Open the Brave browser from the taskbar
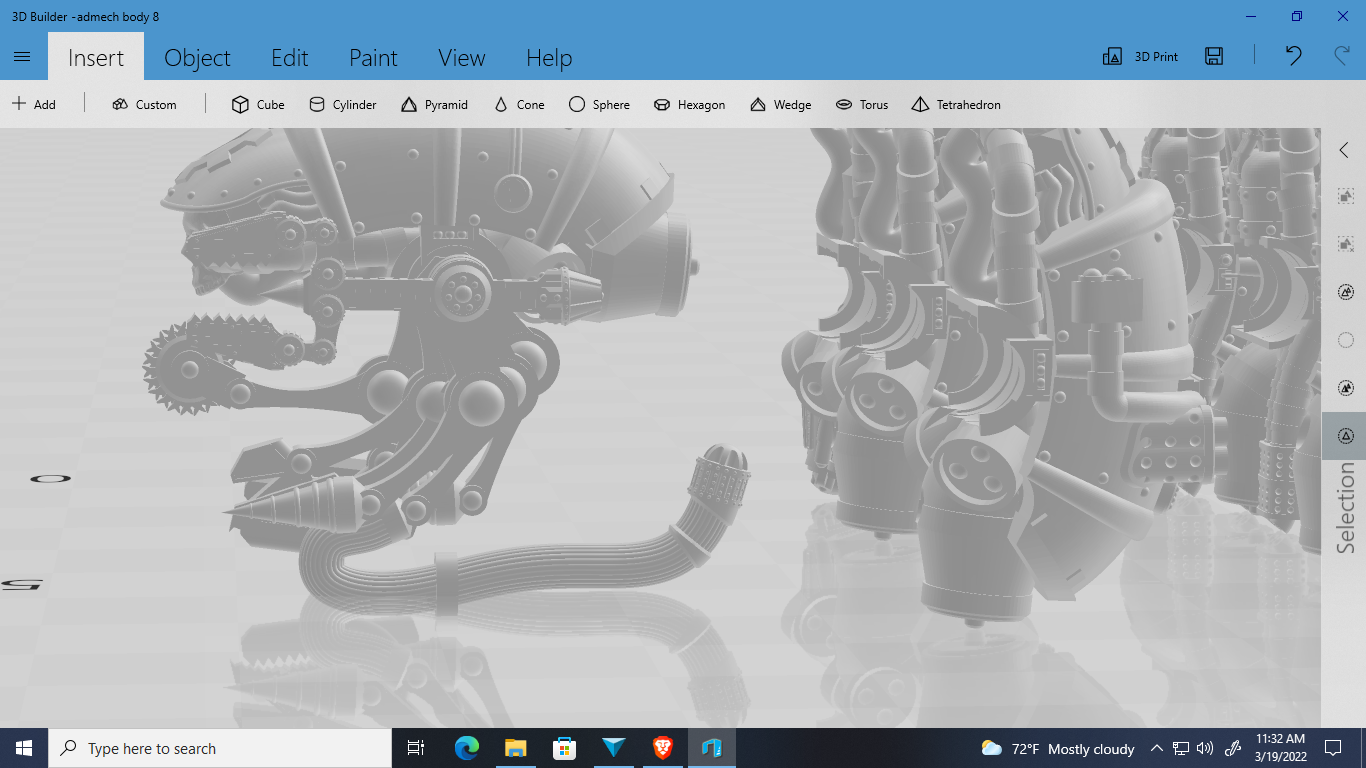This screenshot has width=1366, height=768. tap(662, 748)
